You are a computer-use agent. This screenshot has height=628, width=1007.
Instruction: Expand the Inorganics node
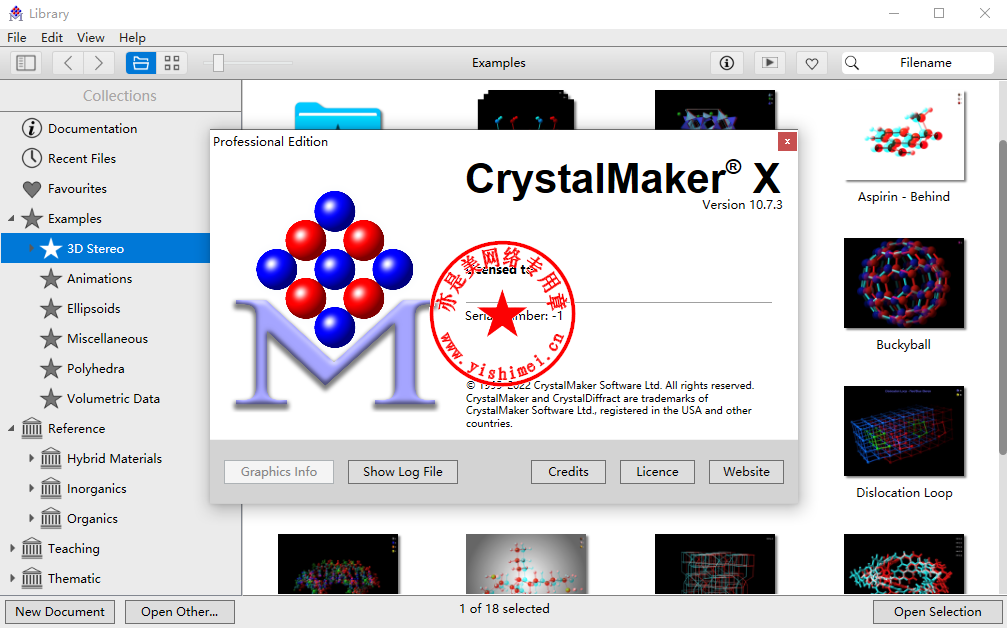(31, 489)
